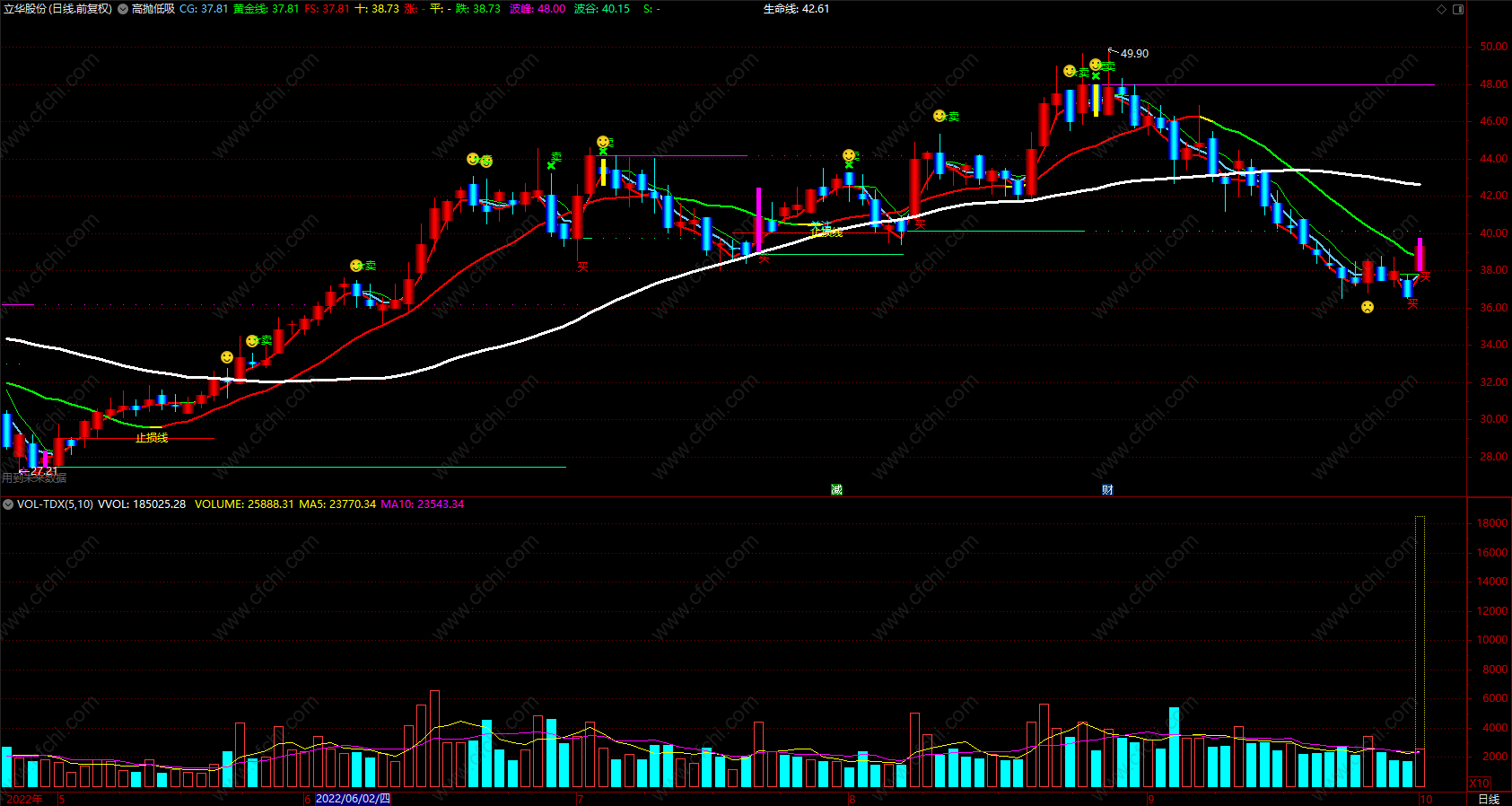The image size is (1512, 806).
Task: Click the 止损线 label near 29.00
Action: point(152,438)
